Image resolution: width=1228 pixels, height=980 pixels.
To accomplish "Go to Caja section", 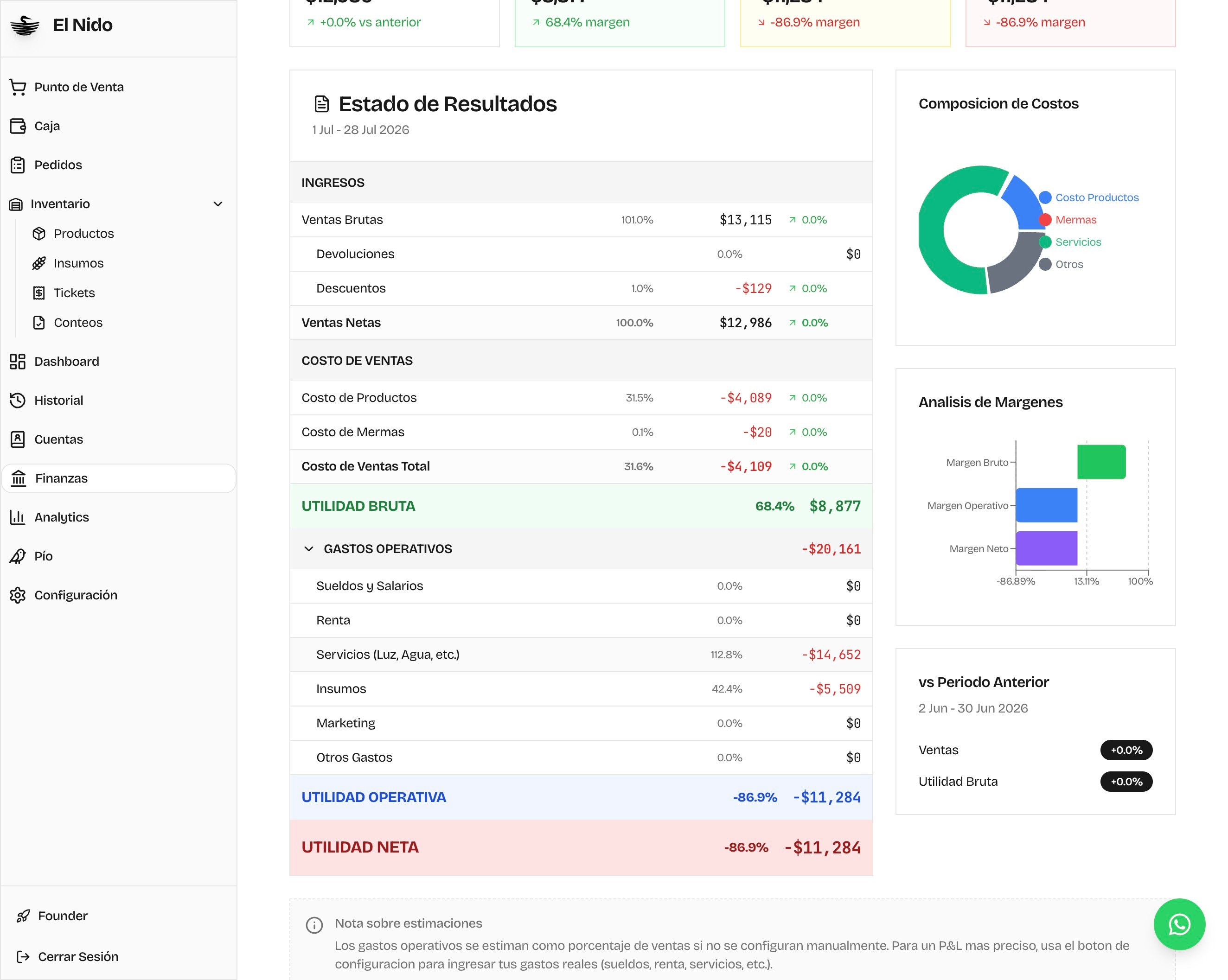I will pyautogui.click(x=118, y=126).
